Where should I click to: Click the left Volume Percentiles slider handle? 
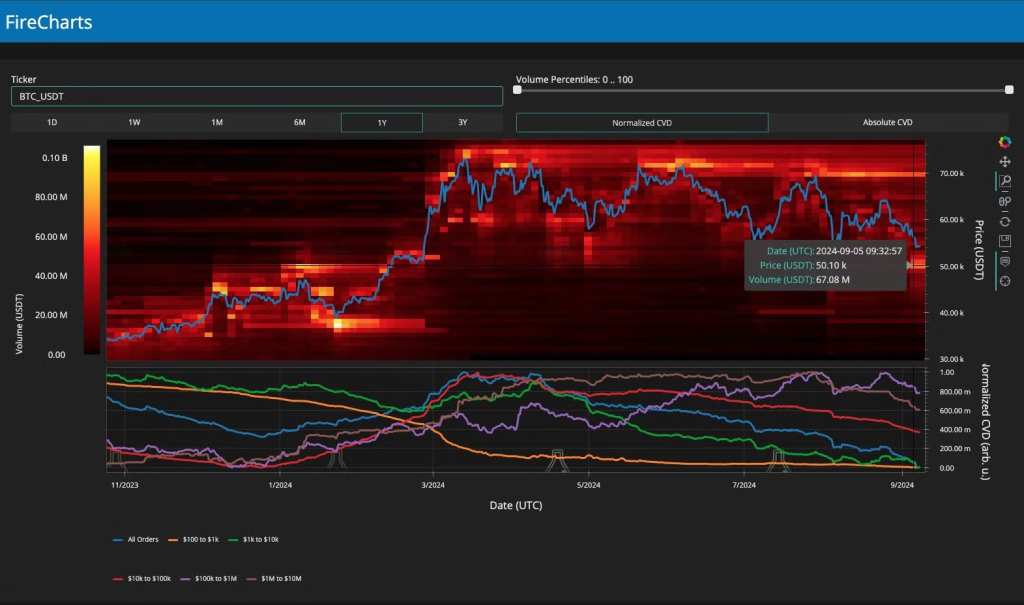click(x=517, y=89)
